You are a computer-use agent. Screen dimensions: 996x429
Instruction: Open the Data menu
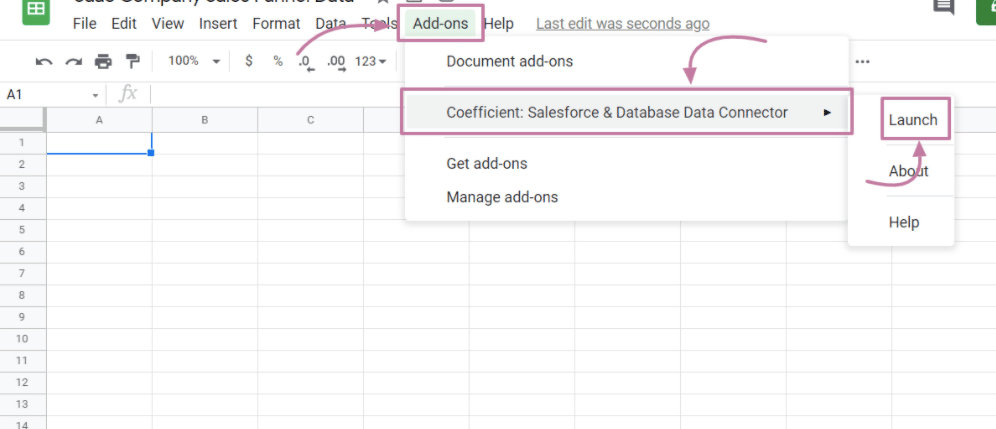click(x=330, y=24)
